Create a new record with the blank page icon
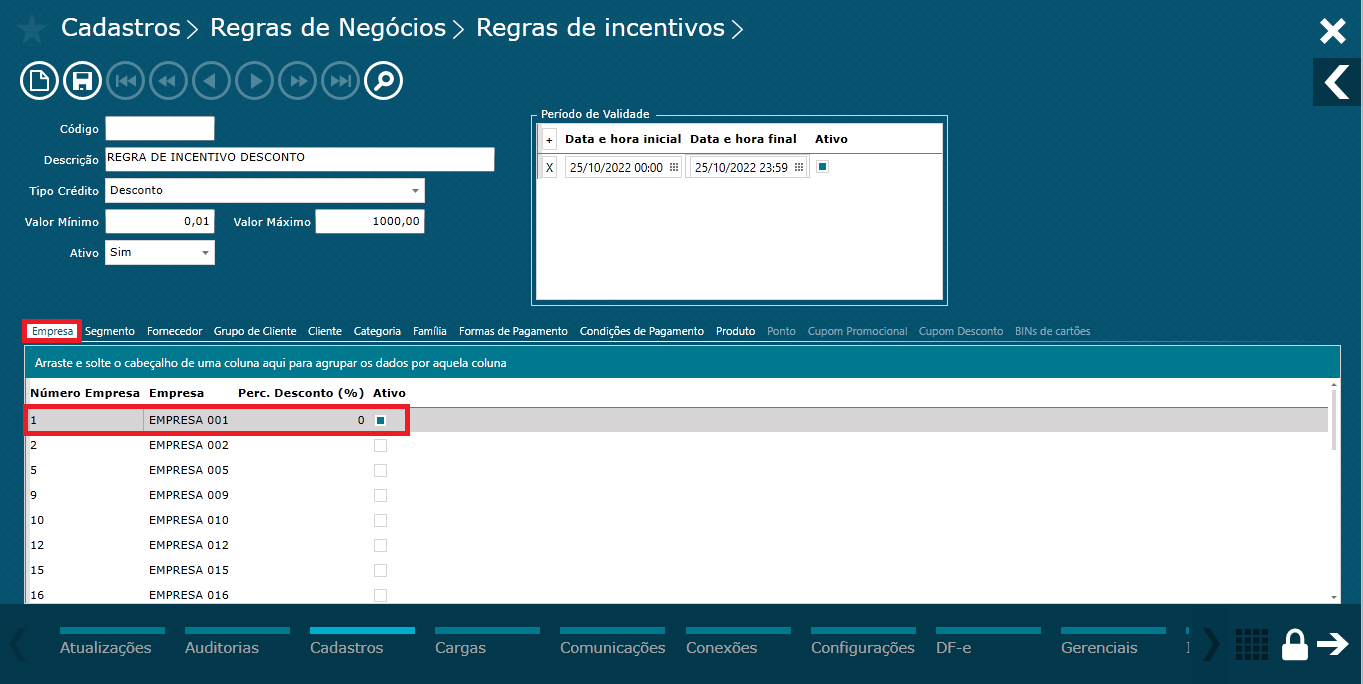This screenshot has width=1363, height=684. click(x=39, y=81)
